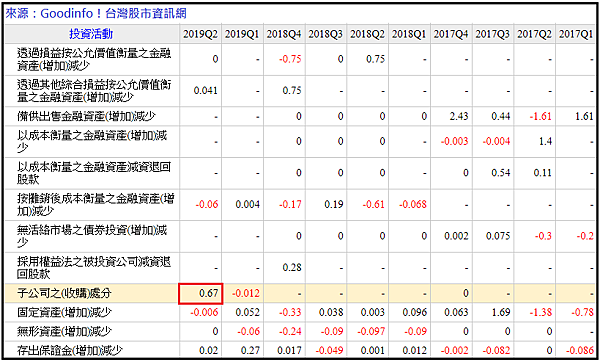Click the 0.44 value in 備供出售金融資產 row
This screenshot has height=362, width=600.
501,116
